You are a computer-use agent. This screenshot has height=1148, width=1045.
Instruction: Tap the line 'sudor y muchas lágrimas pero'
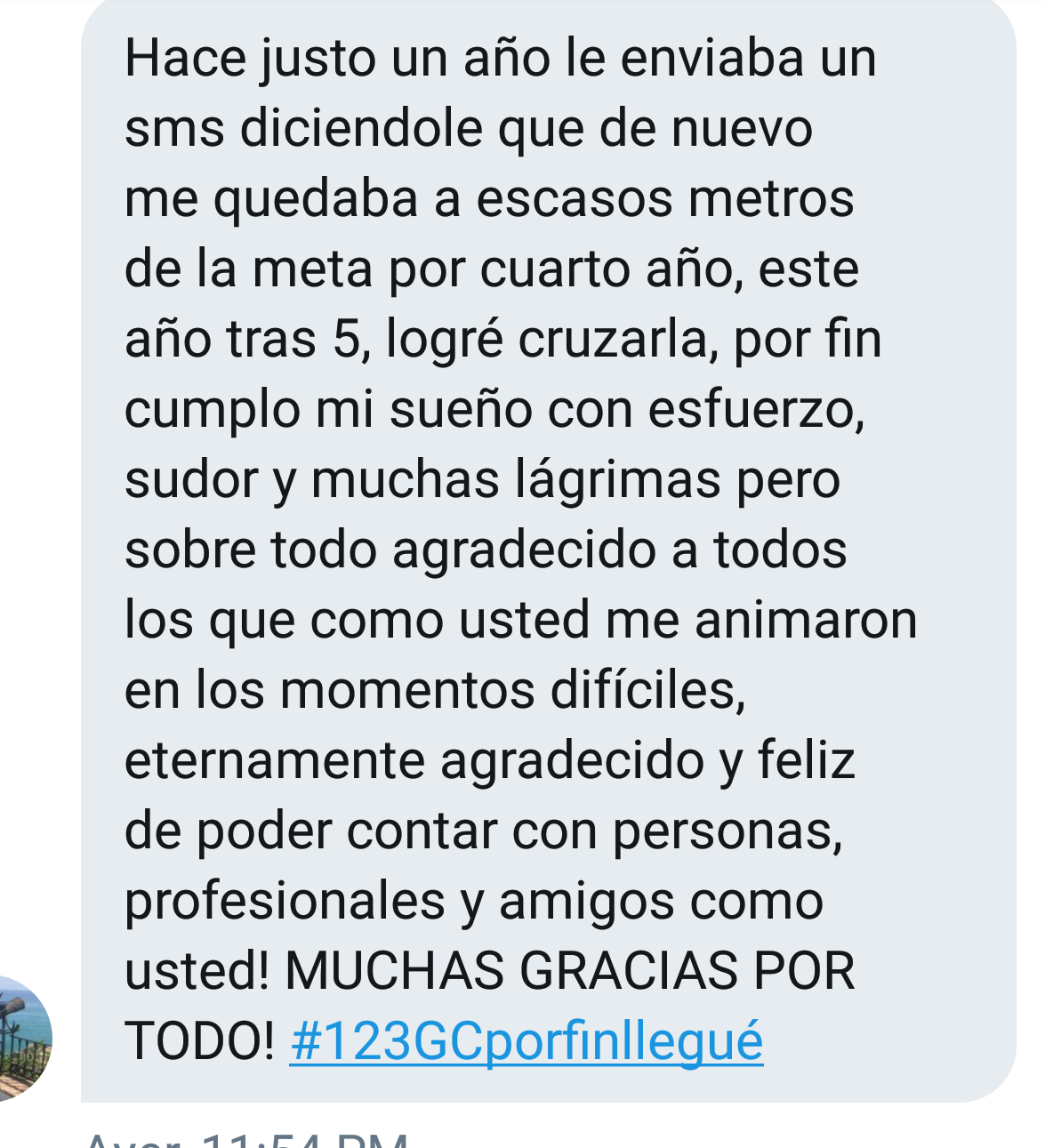(483, 481)
